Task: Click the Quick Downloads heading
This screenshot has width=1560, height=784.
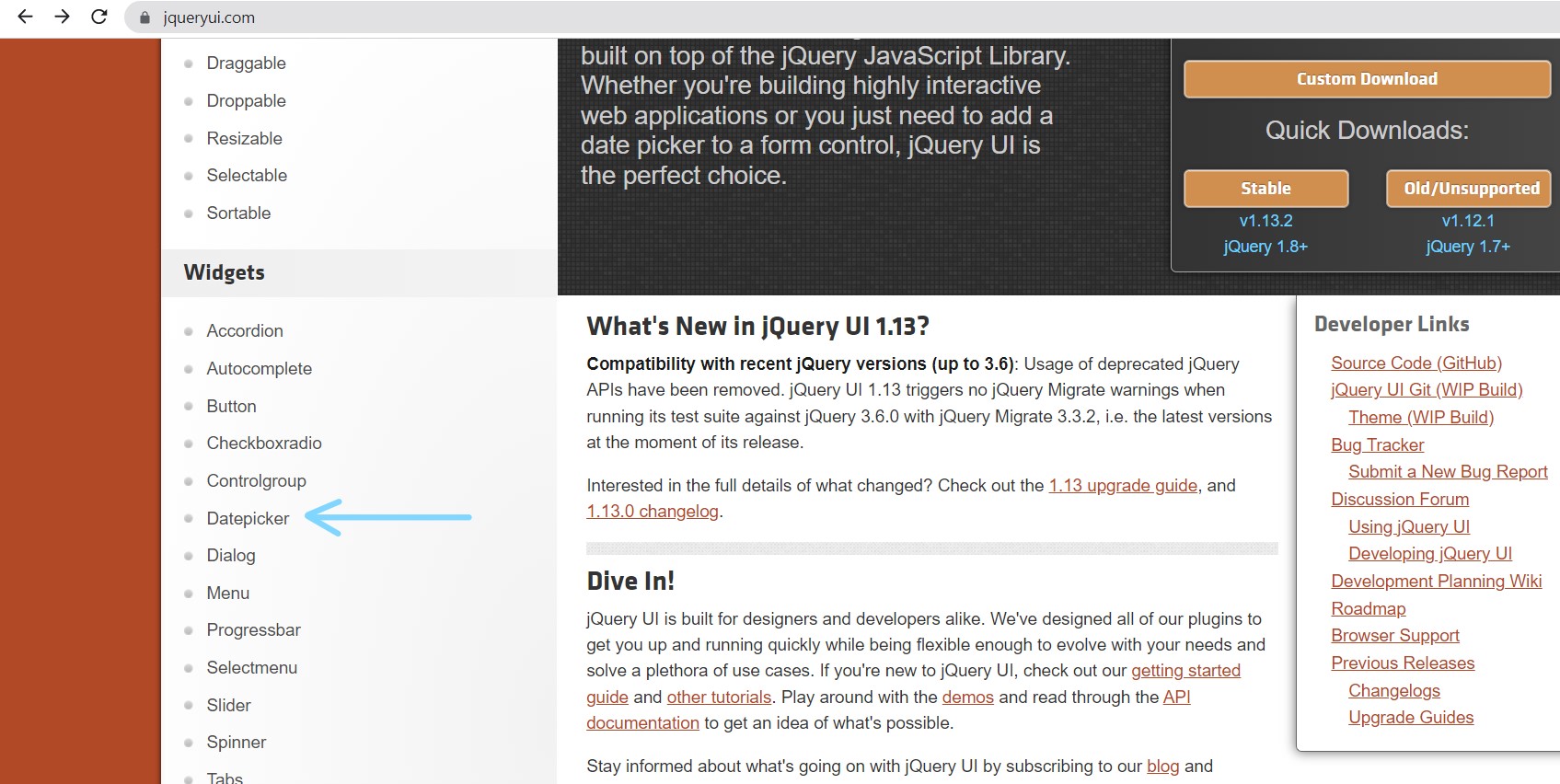Action: click(x=1367, y=130)
